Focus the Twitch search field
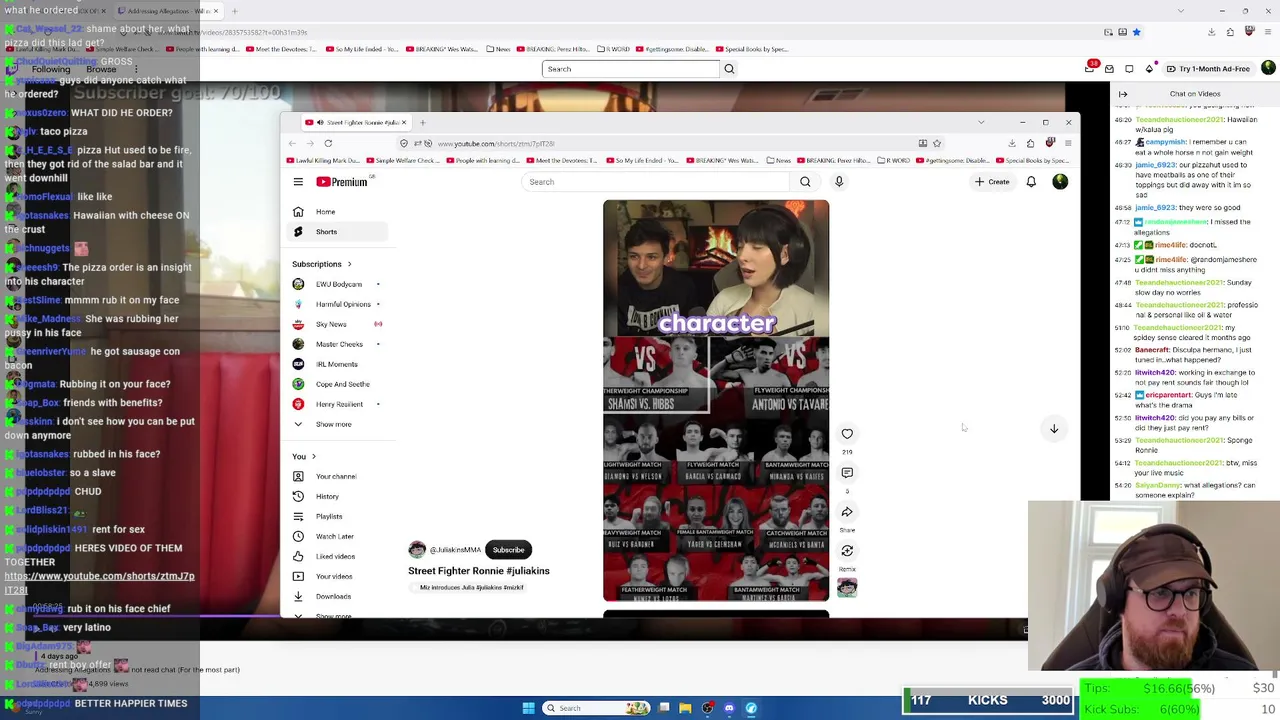Image resolution: width=1280 pixels, height=720 pixels. point(630,69)
